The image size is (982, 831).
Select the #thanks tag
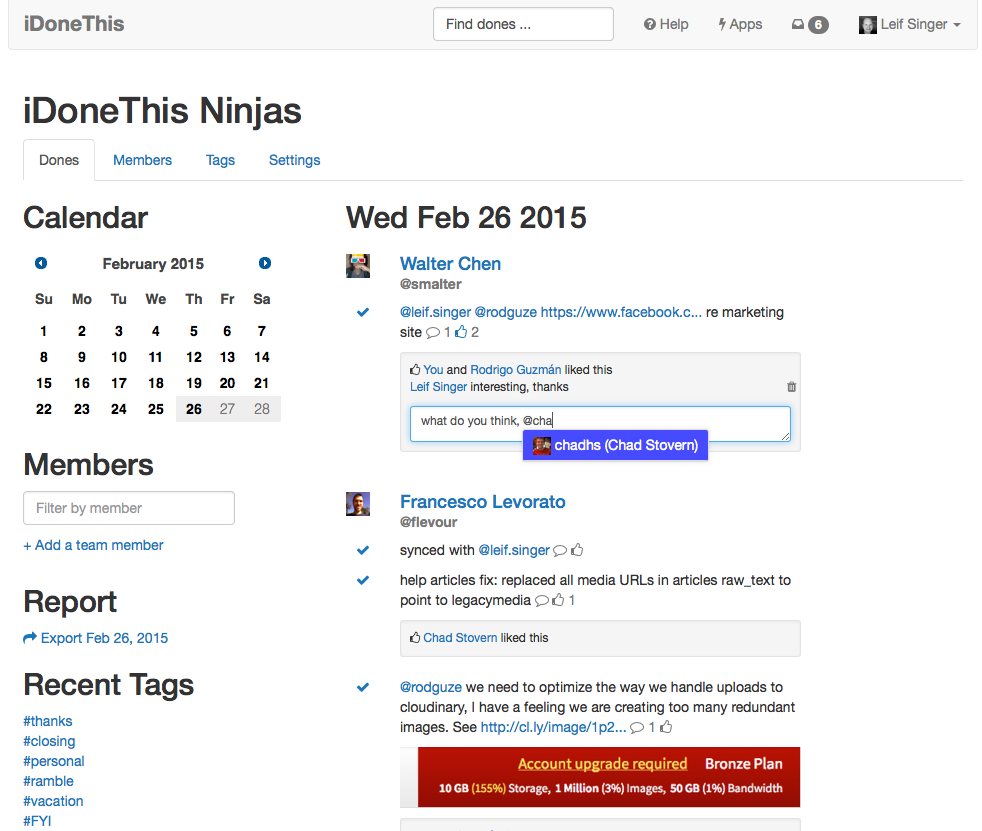[48, 721]
